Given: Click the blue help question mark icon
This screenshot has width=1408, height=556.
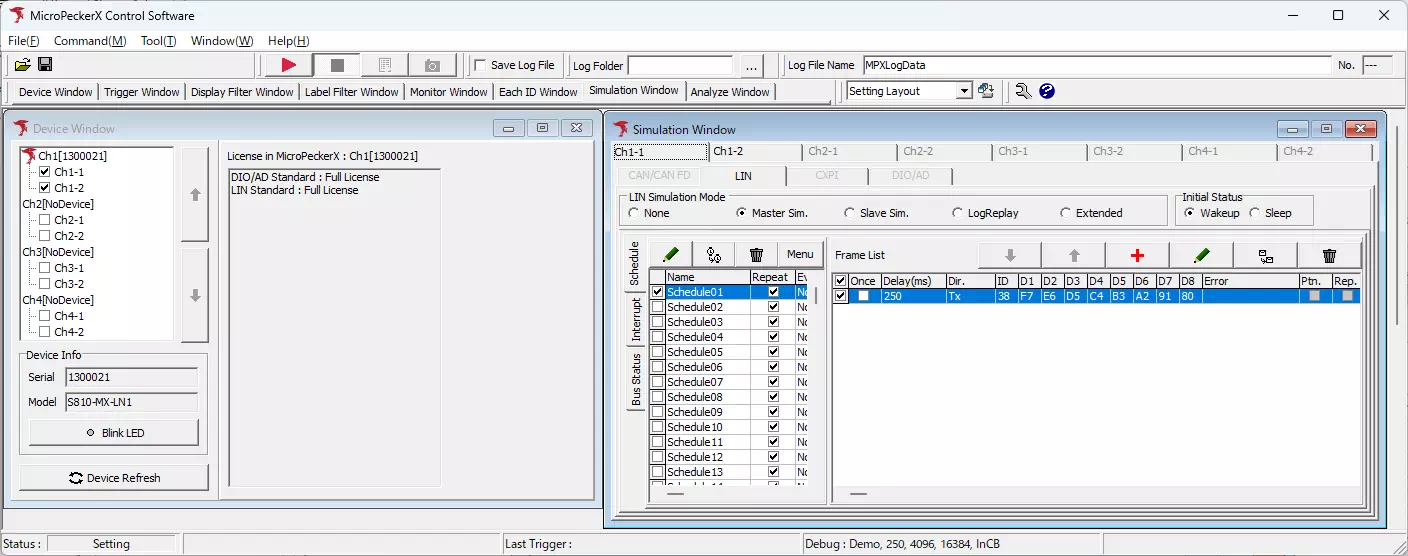Looking at the screenshot, I should pos(1047,91).
